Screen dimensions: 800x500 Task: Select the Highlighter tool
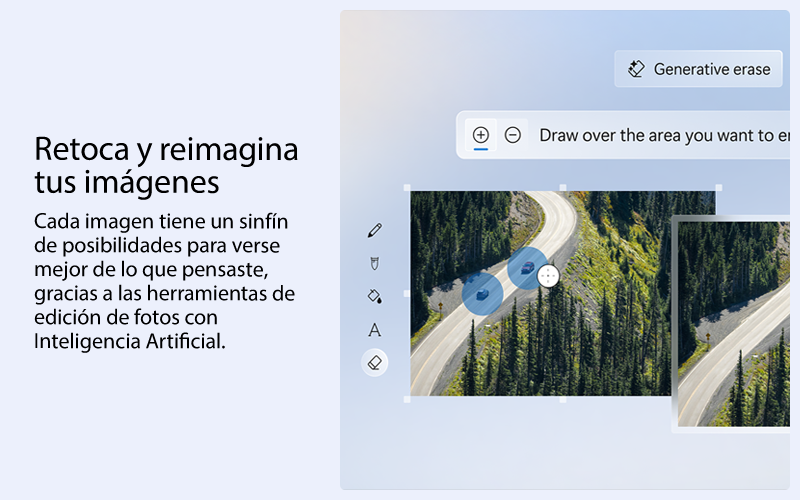click(x=375, y=263)
